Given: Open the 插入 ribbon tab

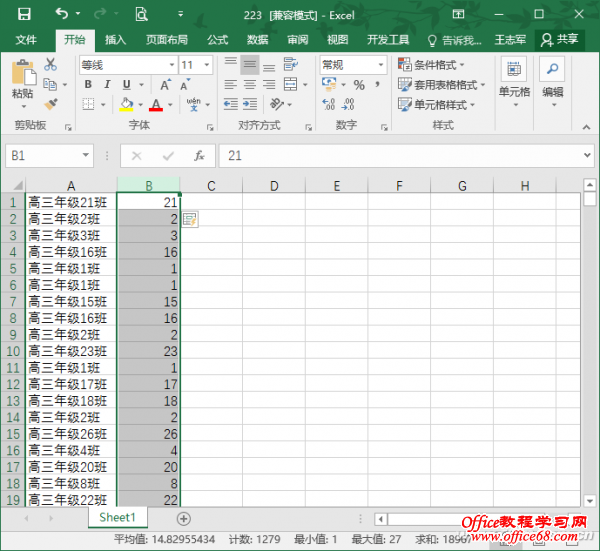Looking at the screenshot, I should (x=116, y=40).
